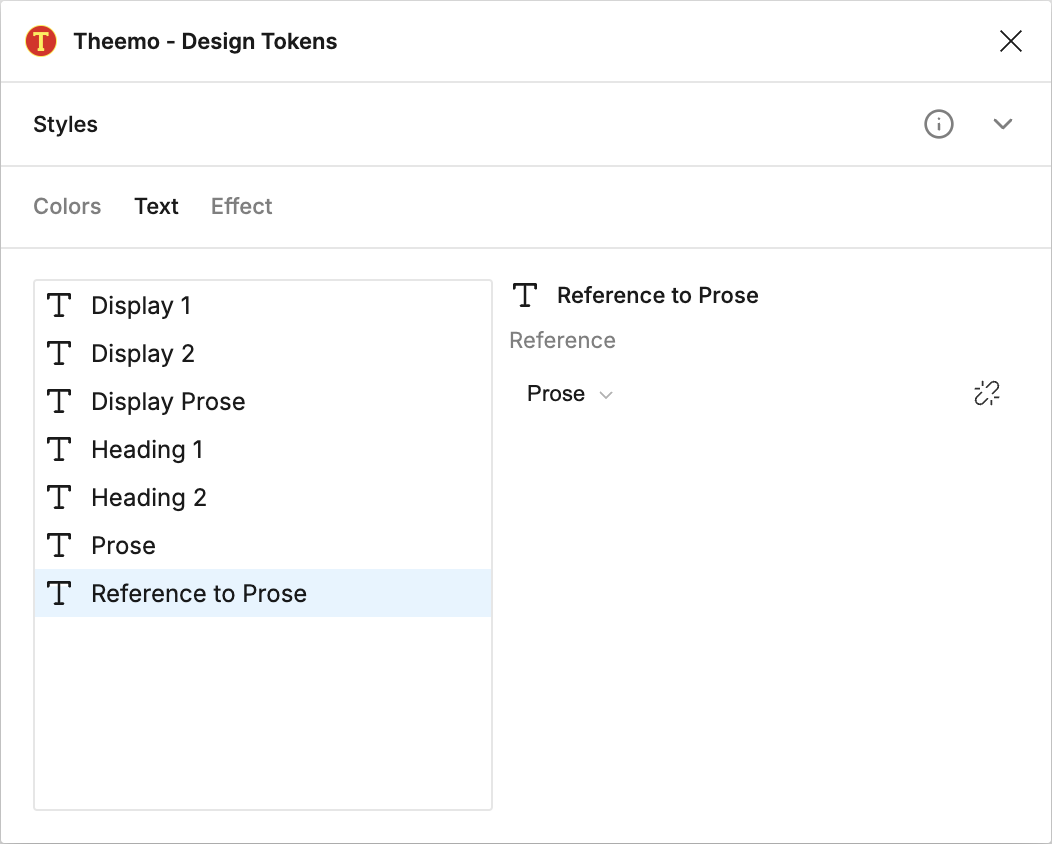Click the Reference to Prose title

(657, 296)
